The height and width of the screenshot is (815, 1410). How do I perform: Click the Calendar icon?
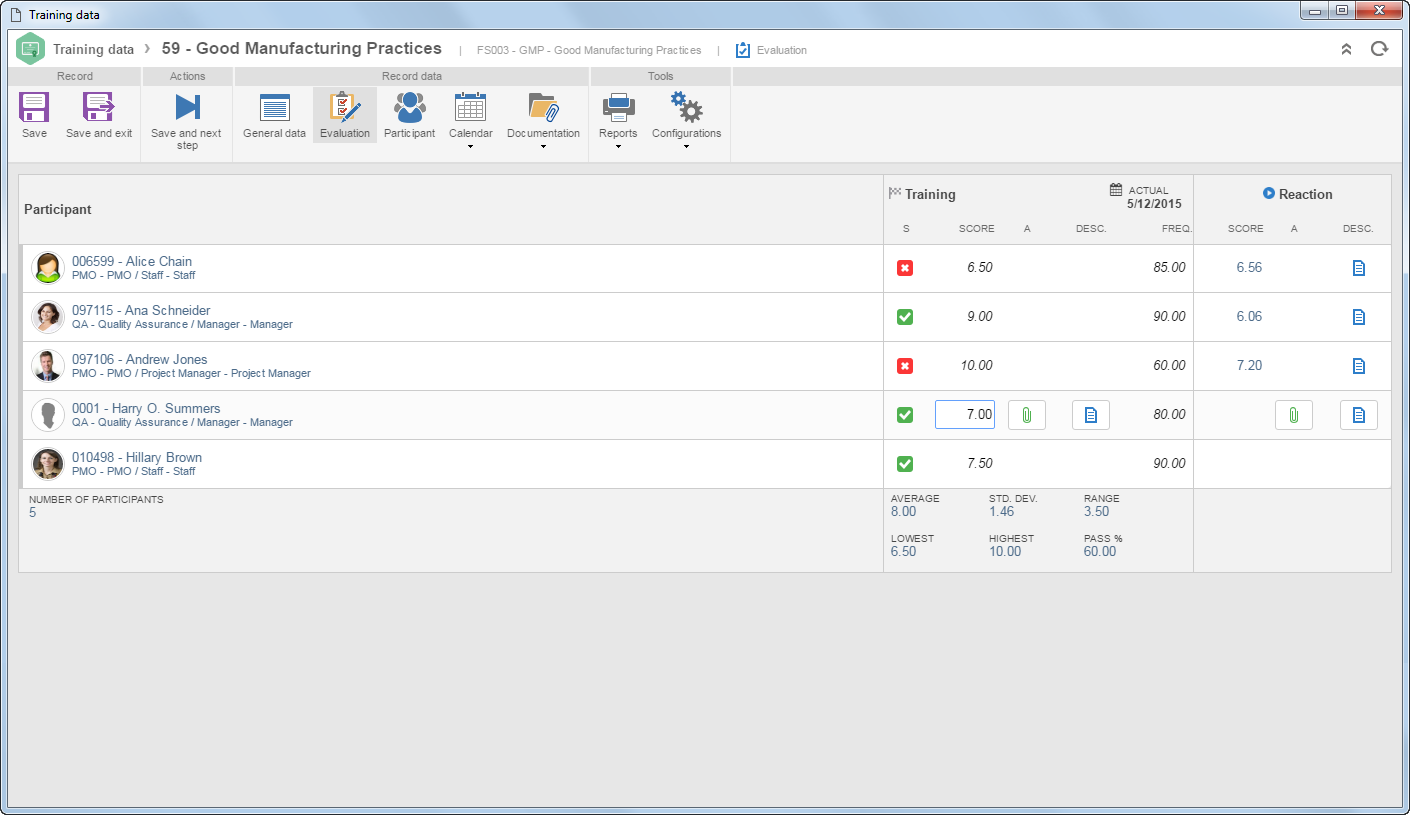[x=470, y=107]
